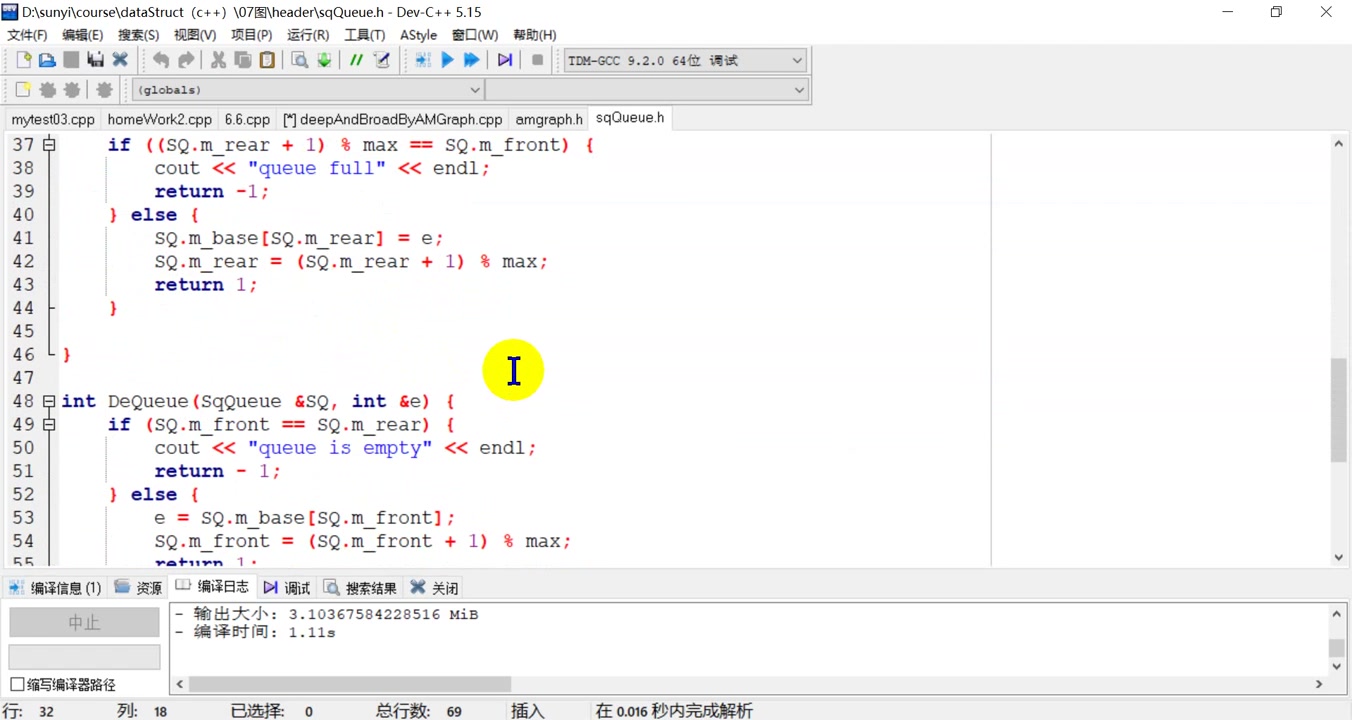The width and height of the screenshot is (1352, 720).
Task: Collapse the if block fold at line 49
Action: point(49,425)
